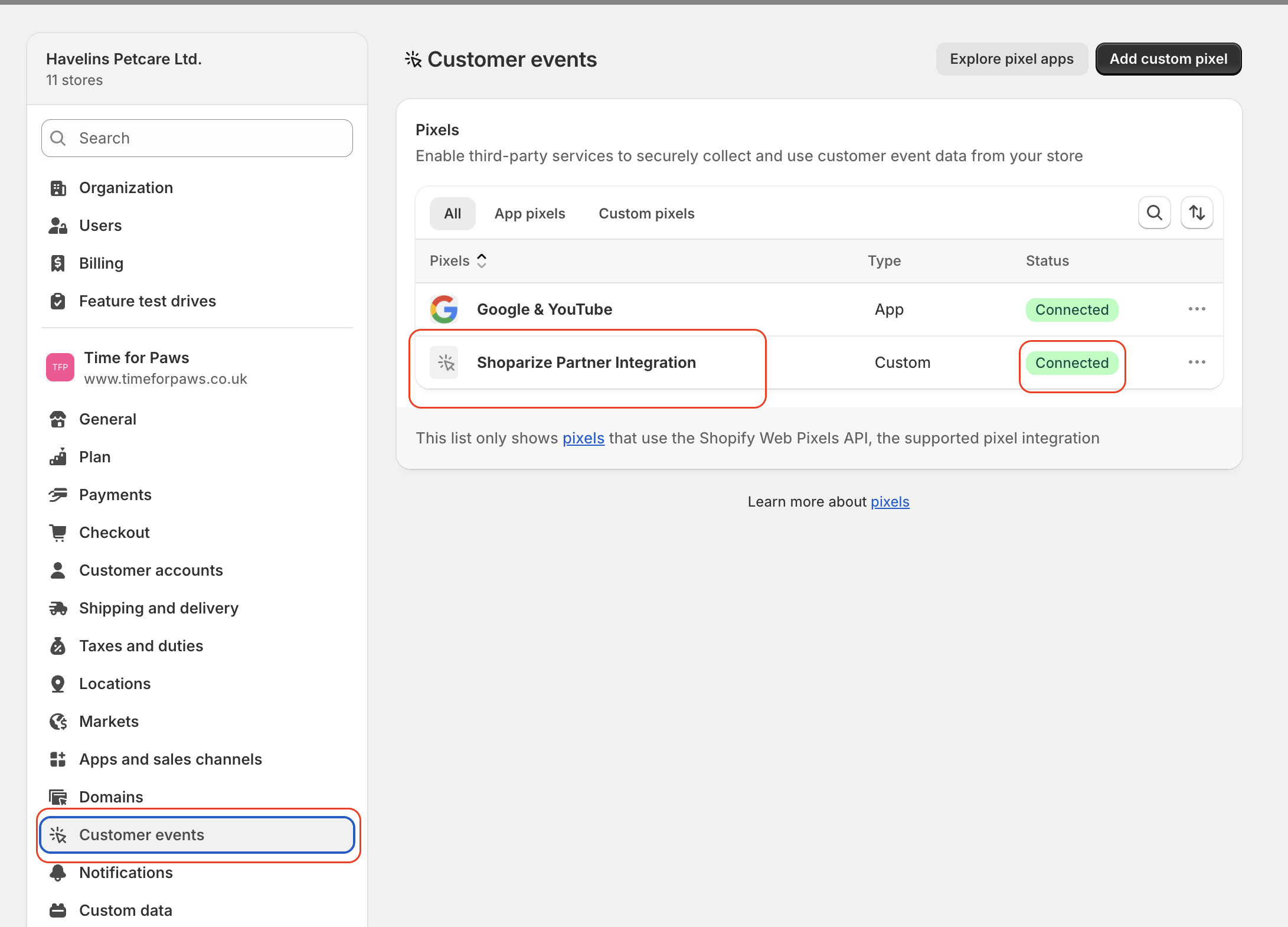Click the sort arrows icon button

click(1197, 213)
